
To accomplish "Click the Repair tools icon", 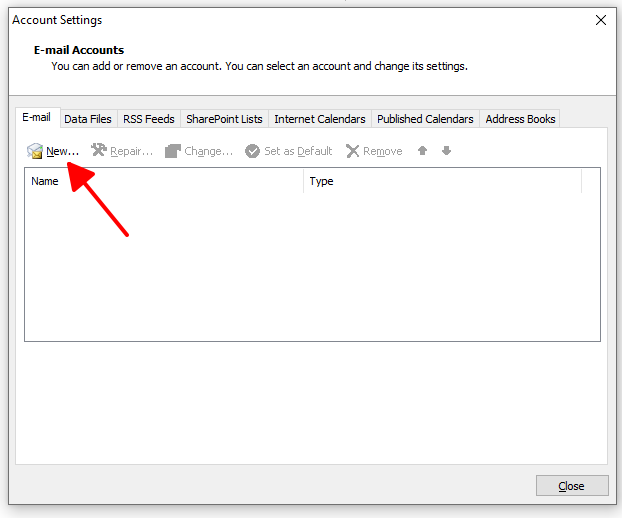I will [x=99, y=150].
